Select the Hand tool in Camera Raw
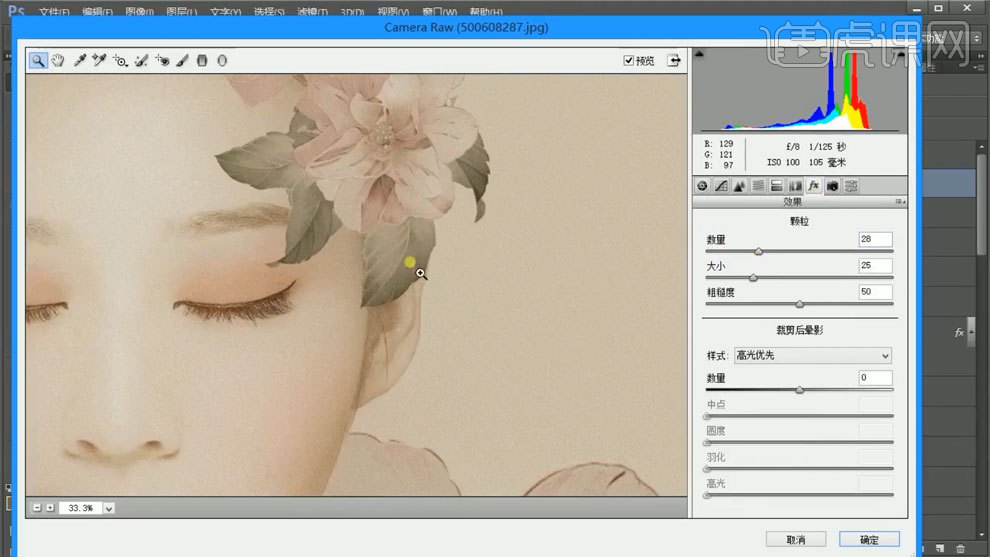990x557 pixels. coord(58,60)
